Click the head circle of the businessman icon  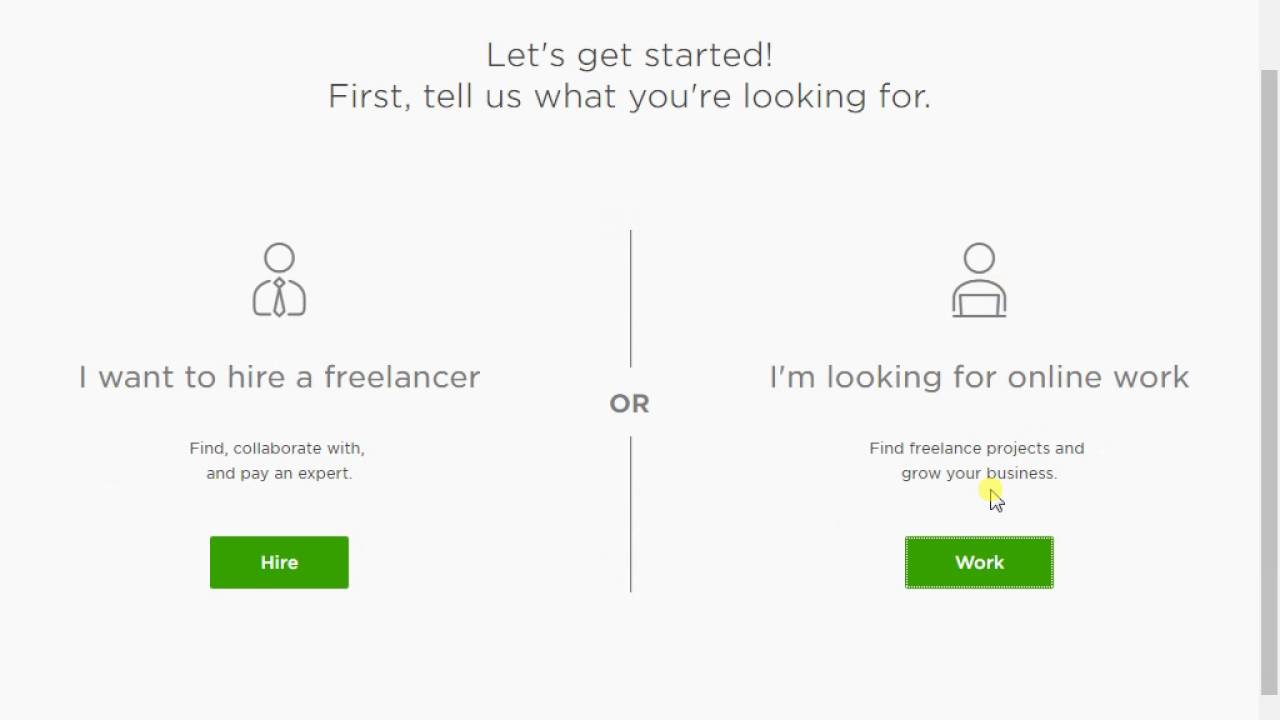click(279, 258)
